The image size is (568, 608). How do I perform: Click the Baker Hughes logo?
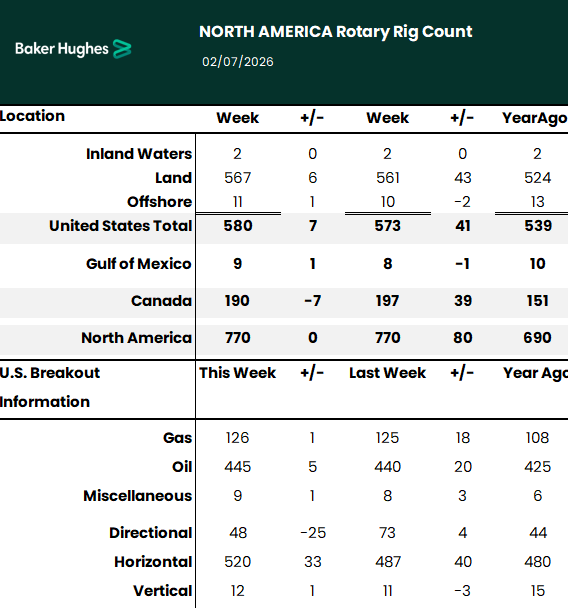(x=73, y=49)
